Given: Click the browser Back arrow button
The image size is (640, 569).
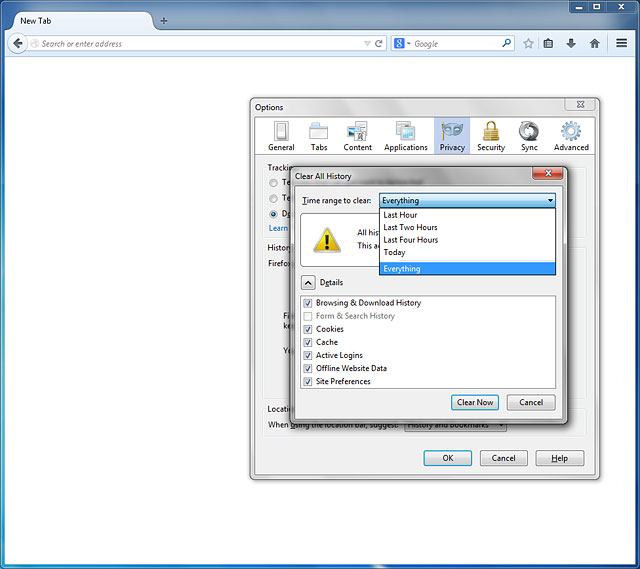Looking at the screenshot, I should [17, 43].
